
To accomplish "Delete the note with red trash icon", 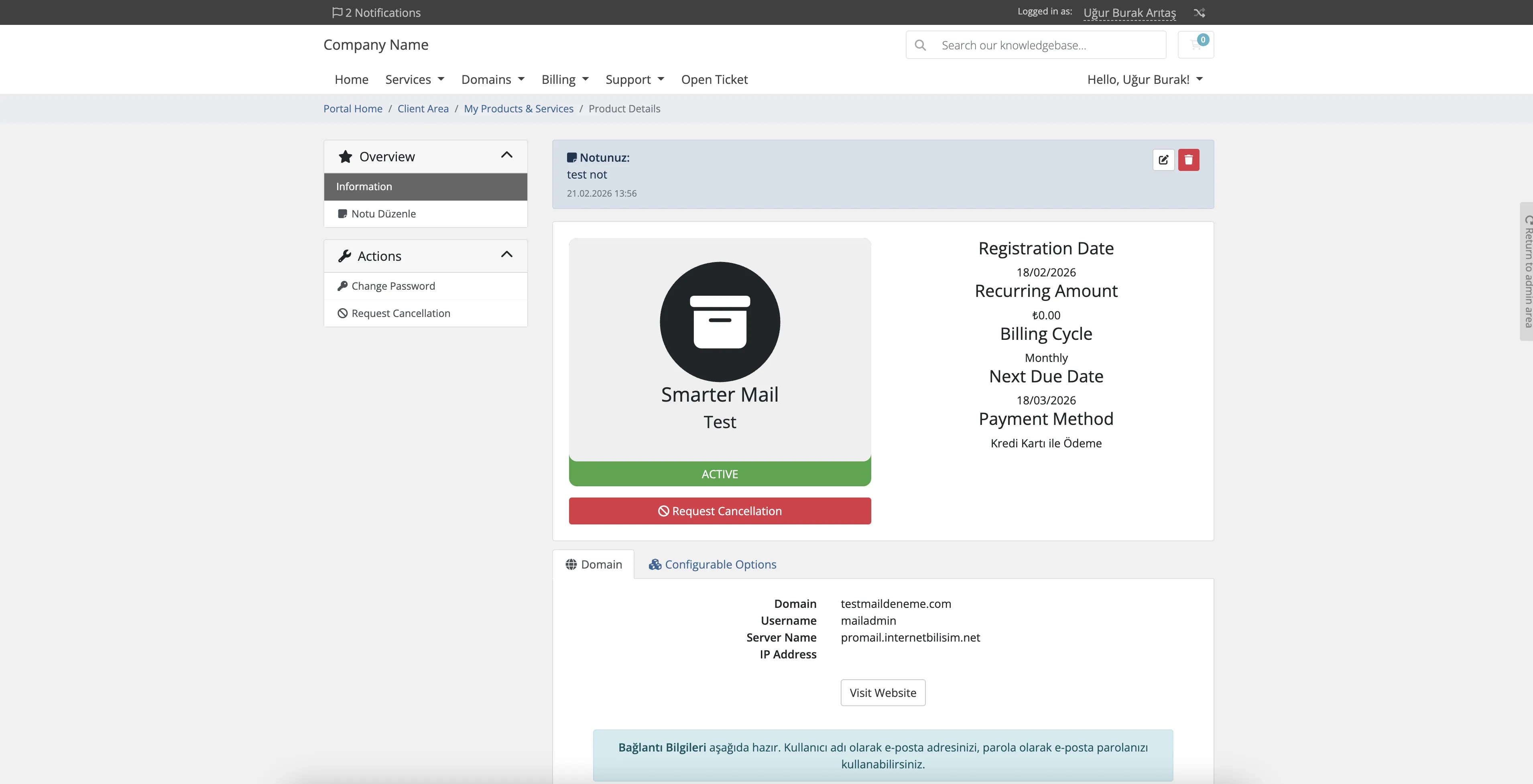I will tap(1188, 159).
